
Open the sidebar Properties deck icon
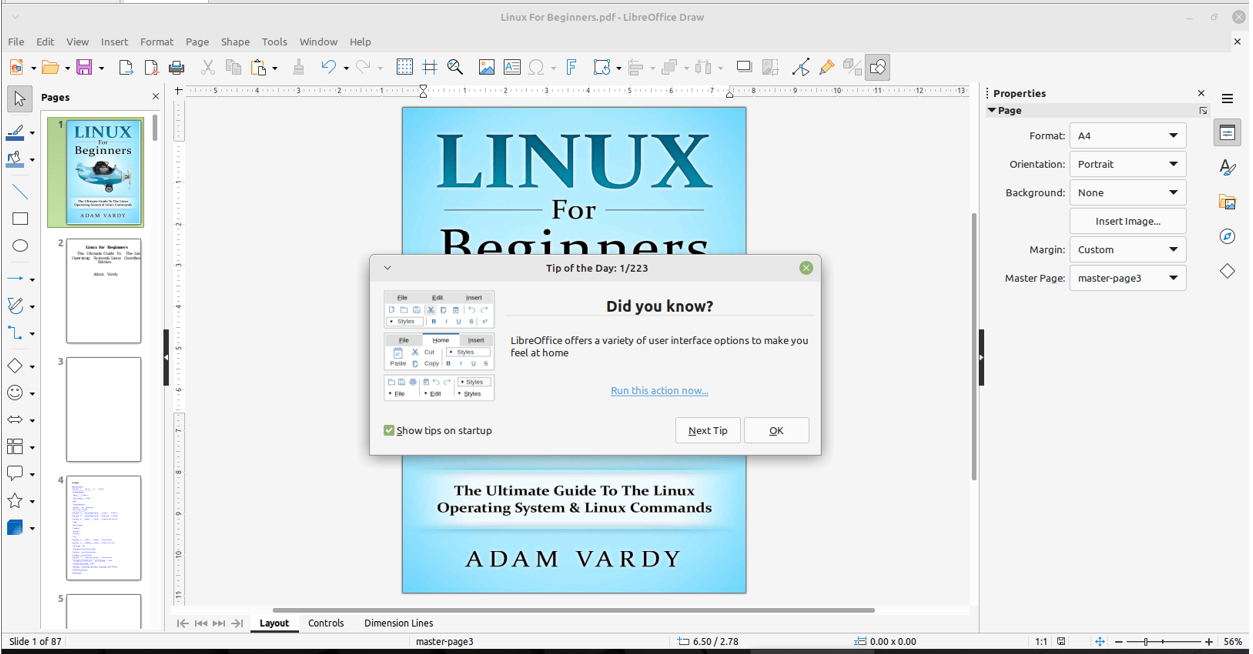pyautogui.click(x=1227, y=133)
